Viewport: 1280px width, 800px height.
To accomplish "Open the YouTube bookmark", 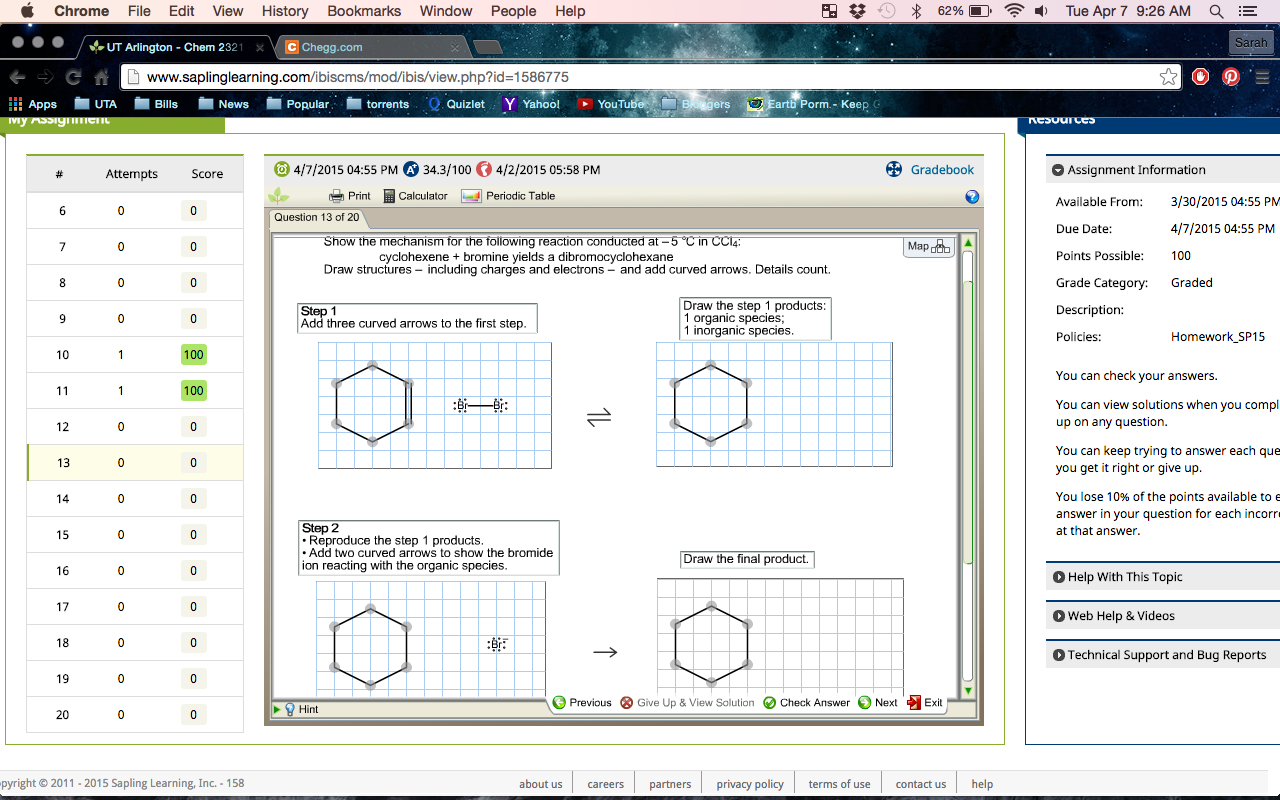I will [x=610, y=104].
